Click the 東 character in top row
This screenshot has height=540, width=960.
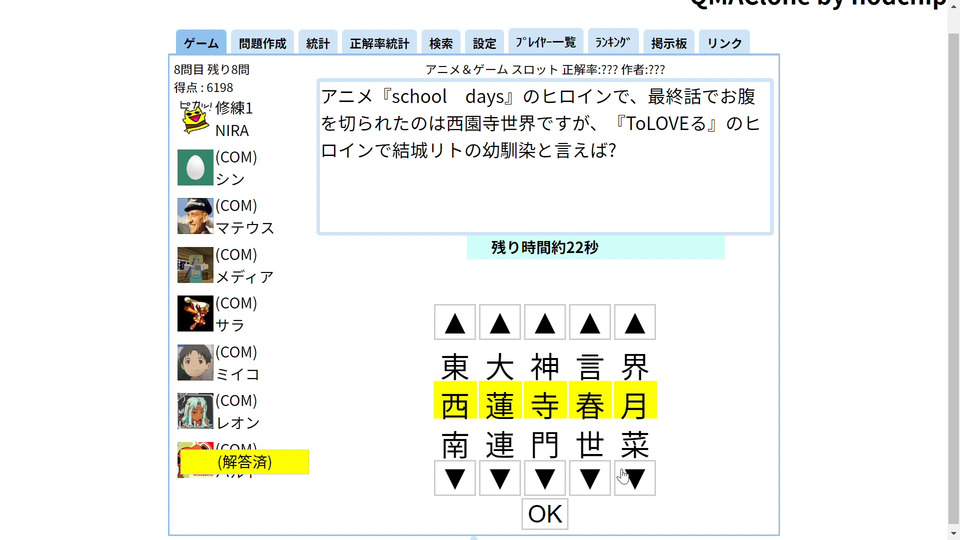455,367
